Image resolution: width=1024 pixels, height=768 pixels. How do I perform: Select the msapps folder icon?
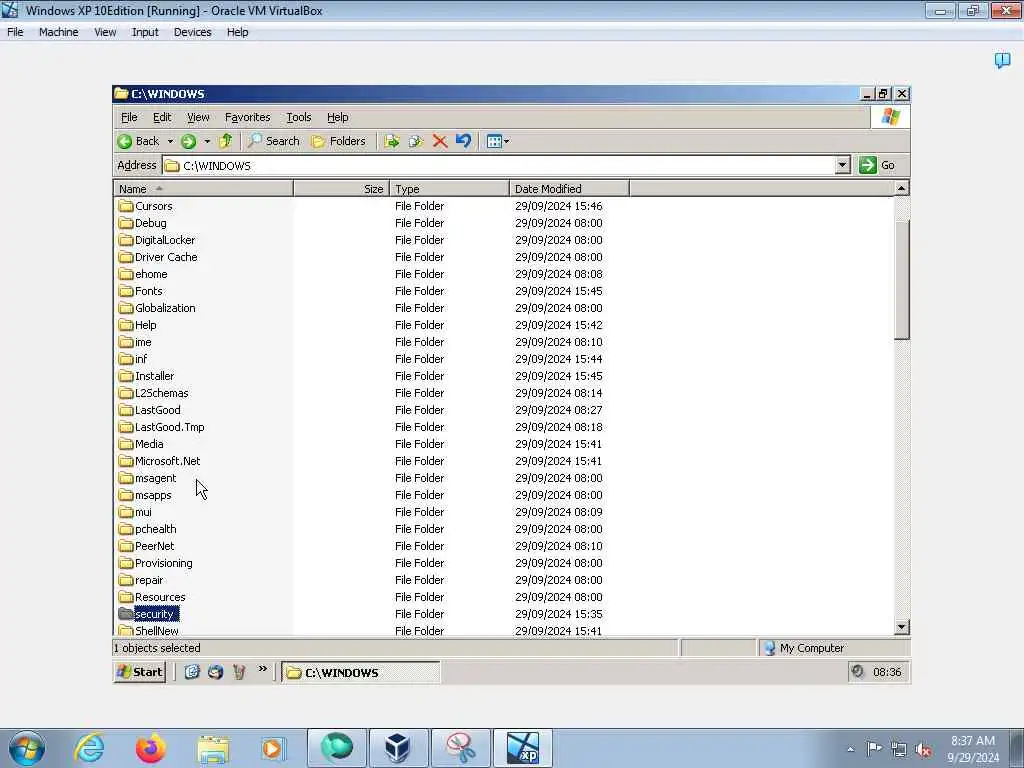(x=126, y=494)
